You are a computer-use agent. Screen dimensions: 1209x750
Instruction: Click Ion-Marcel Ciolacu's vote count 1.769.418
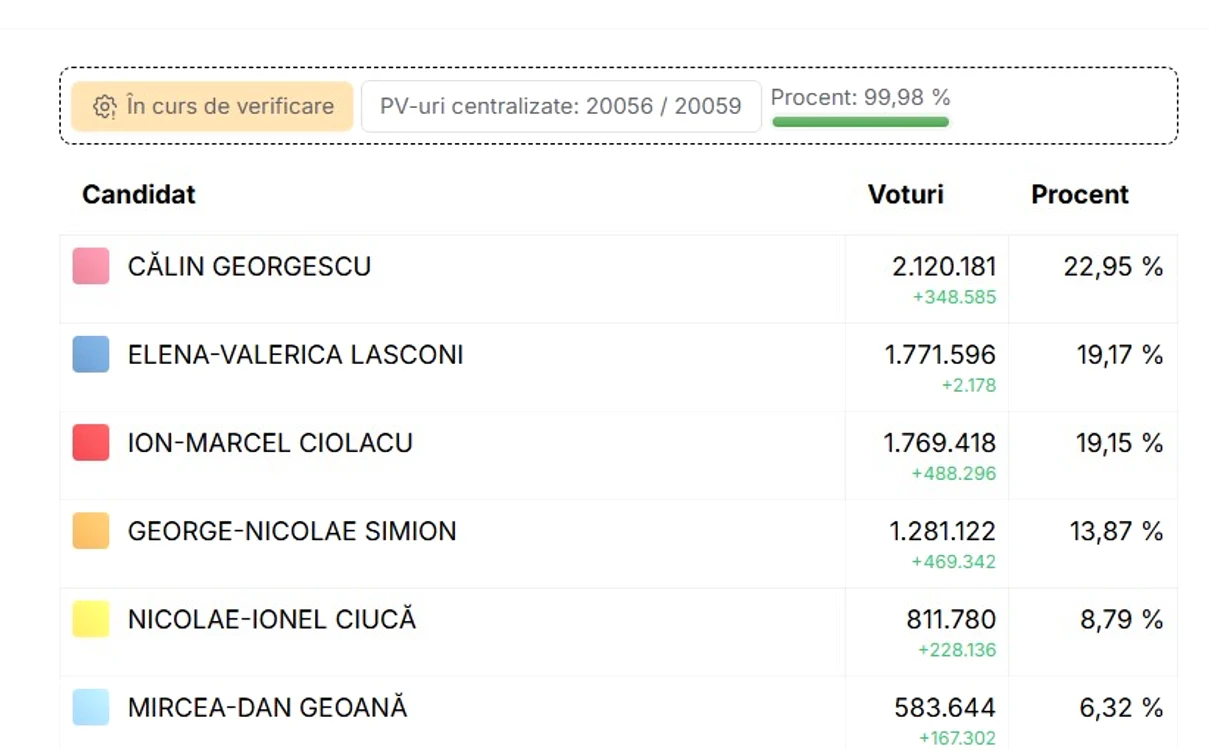tap(940, 443)
